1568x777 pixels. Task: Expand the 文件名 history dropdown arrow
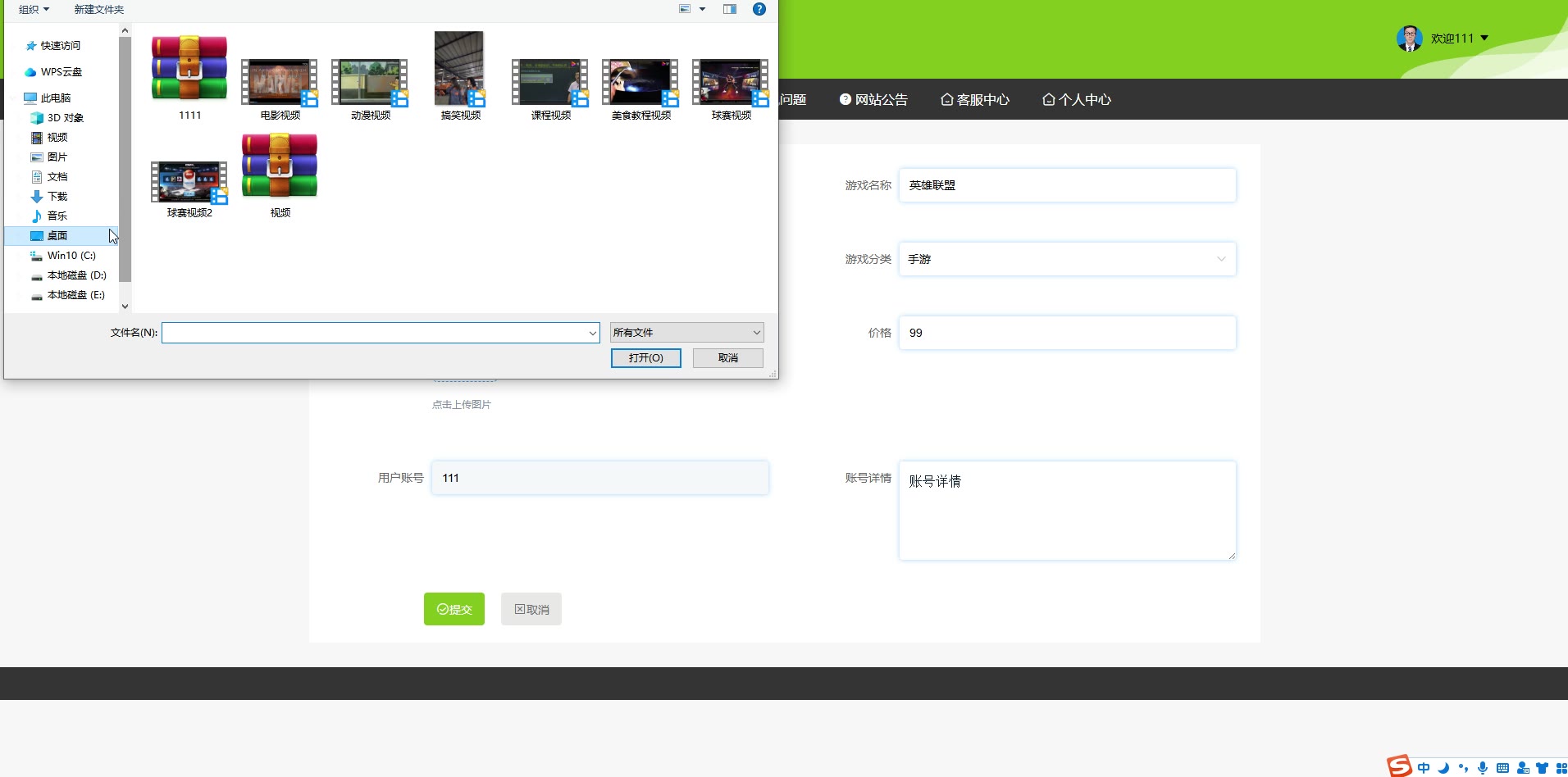(x=592, y=333)
